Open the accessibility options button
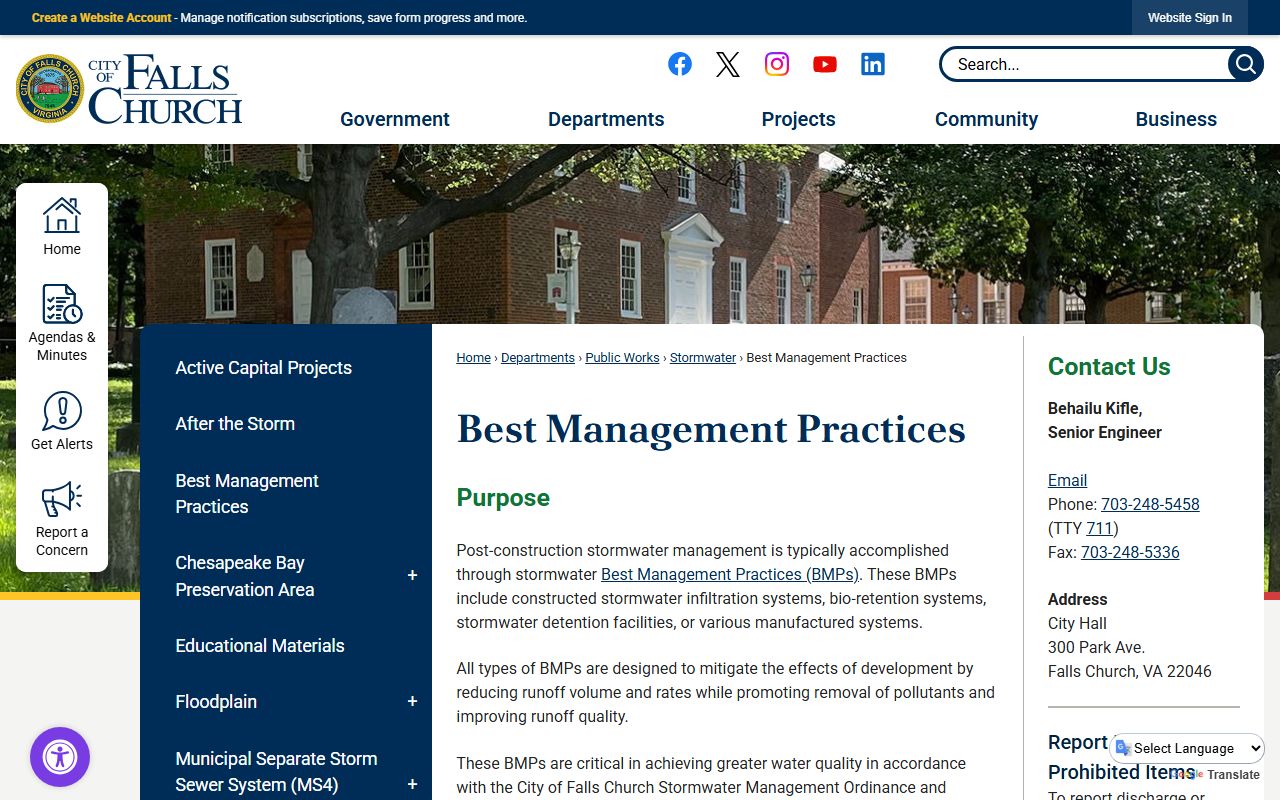The image size is (1280, 800). click(x=60, y=757)
